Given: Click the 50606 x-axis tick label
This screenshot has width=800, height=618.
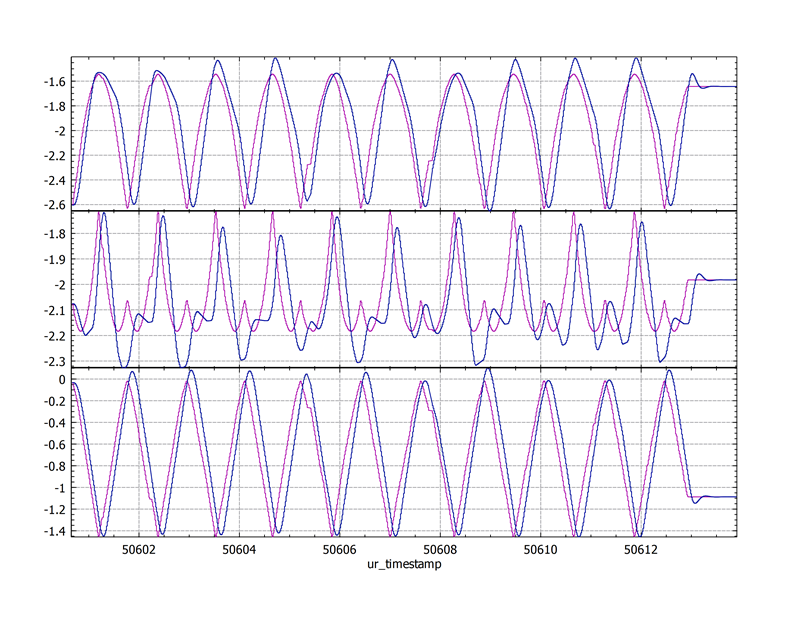Looking at the screenshot, I should point(340,550).
